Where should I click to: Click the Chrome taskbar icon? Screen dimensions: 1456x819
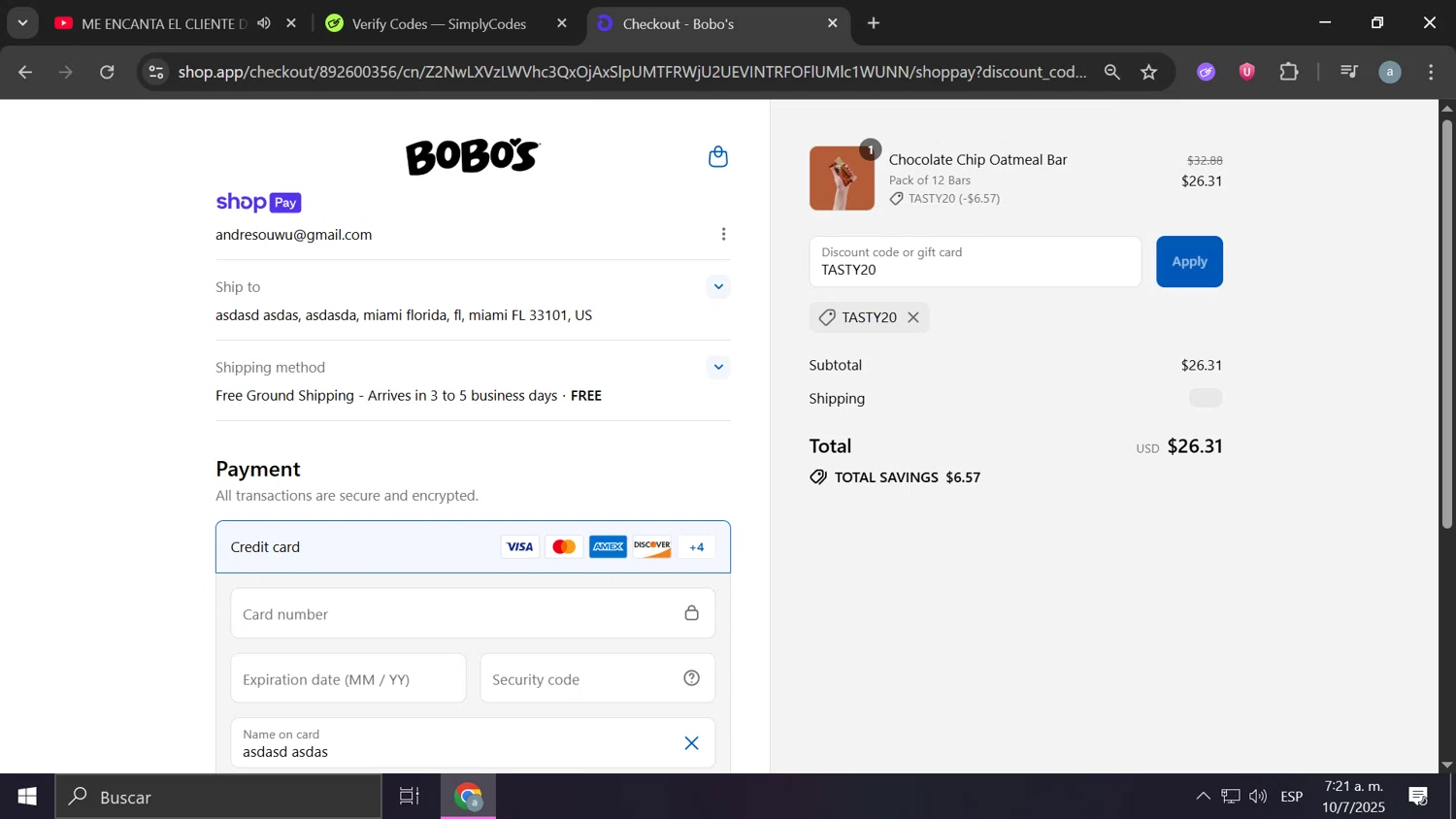pyautogui.click(x=469, y=797)
